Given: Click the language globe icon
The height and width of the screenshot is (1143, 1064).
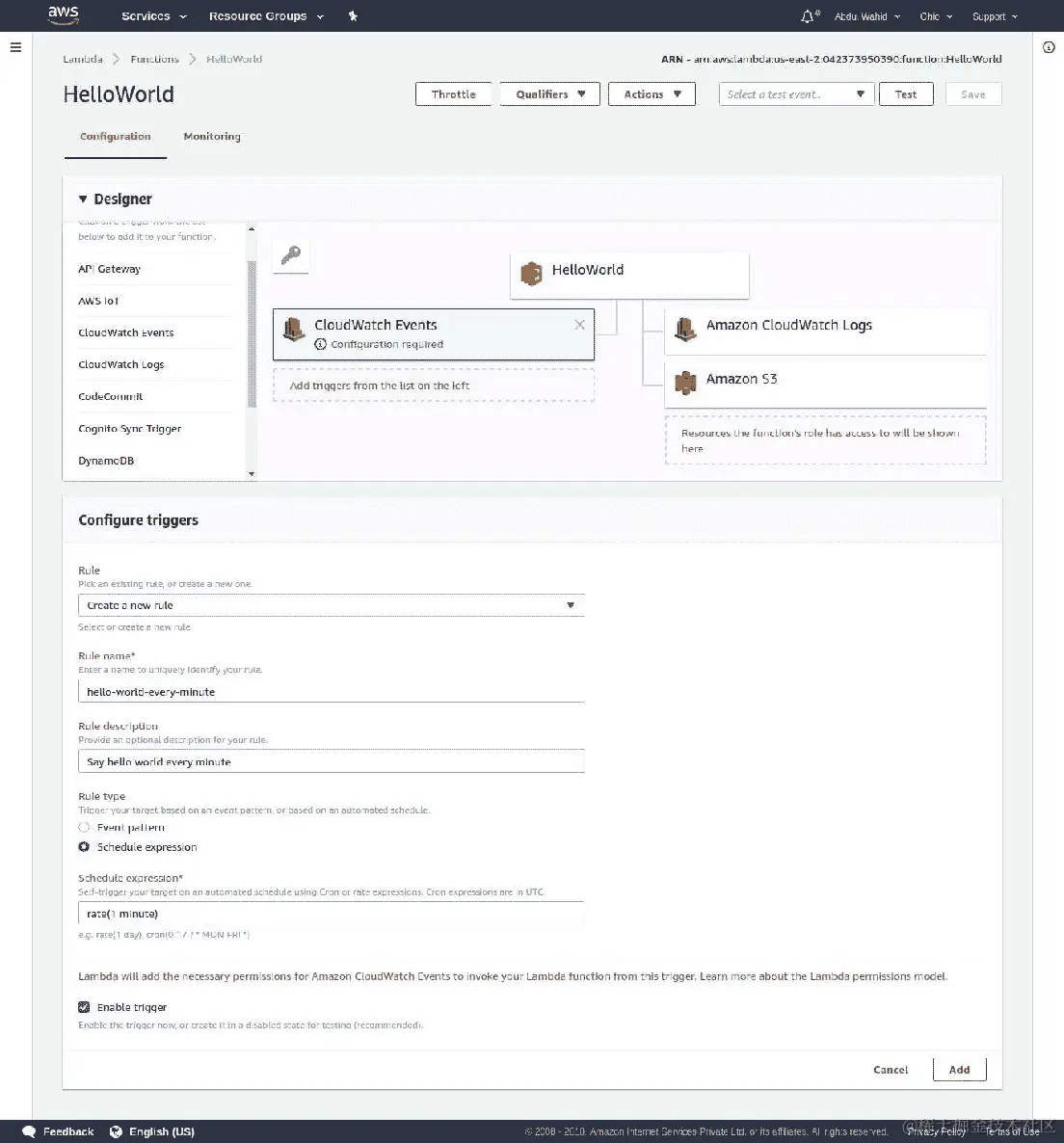Looking at the screenshot, I should click(116, 1131).
